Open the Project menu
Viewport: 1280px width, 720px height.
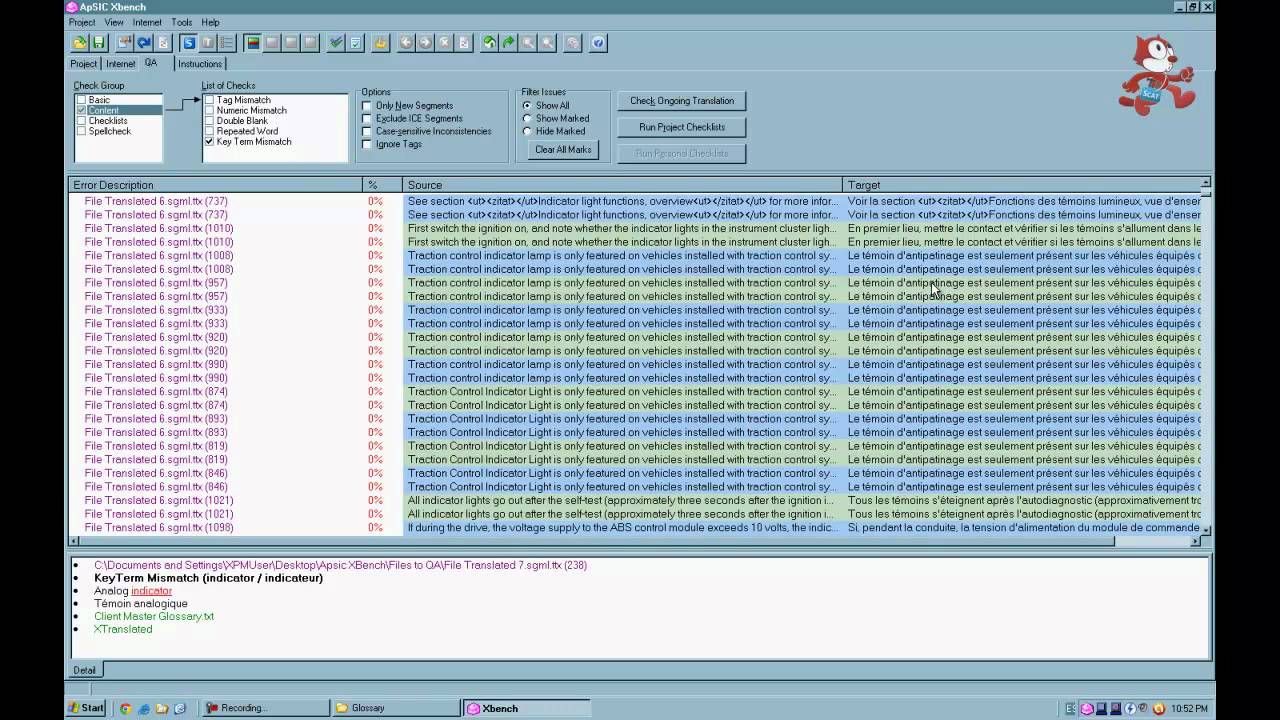tap(82, 22)
